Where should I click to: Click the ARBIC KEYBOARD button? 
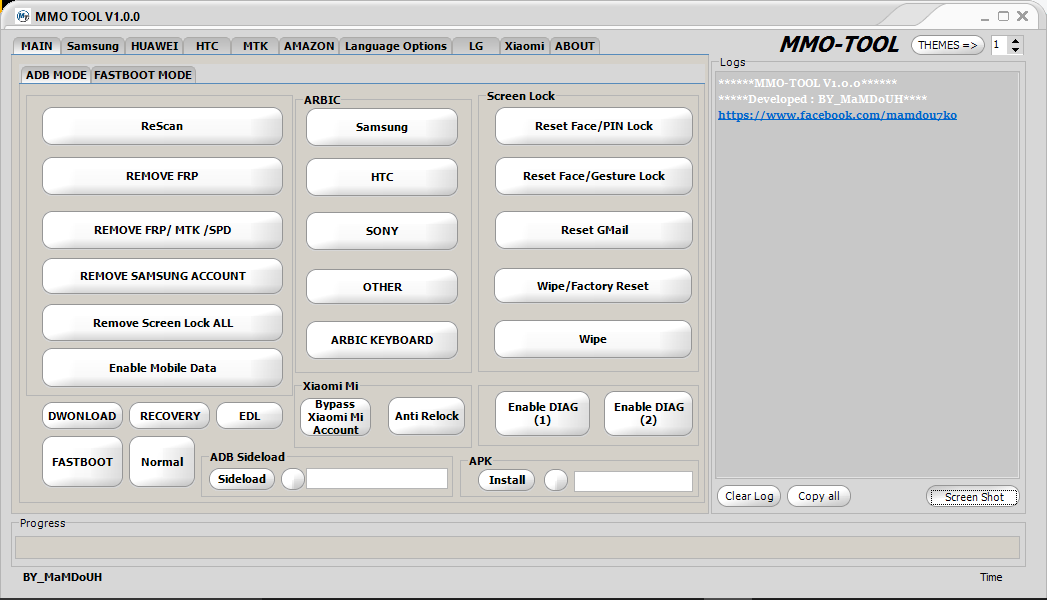(382, 340)
